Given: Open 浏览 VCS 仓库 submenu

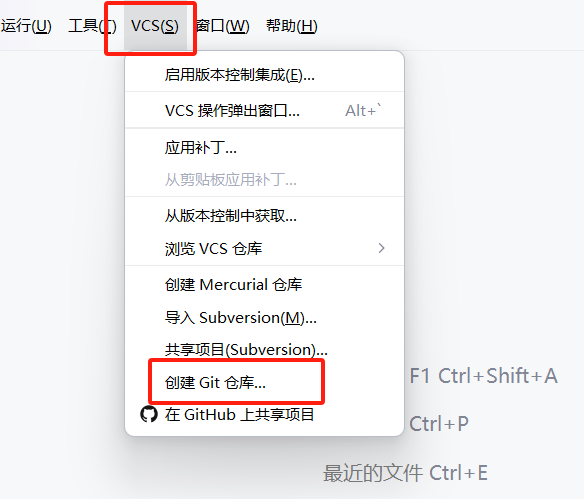Looking at the screenshot, I should pyautogui.click(x=264, y=248).
